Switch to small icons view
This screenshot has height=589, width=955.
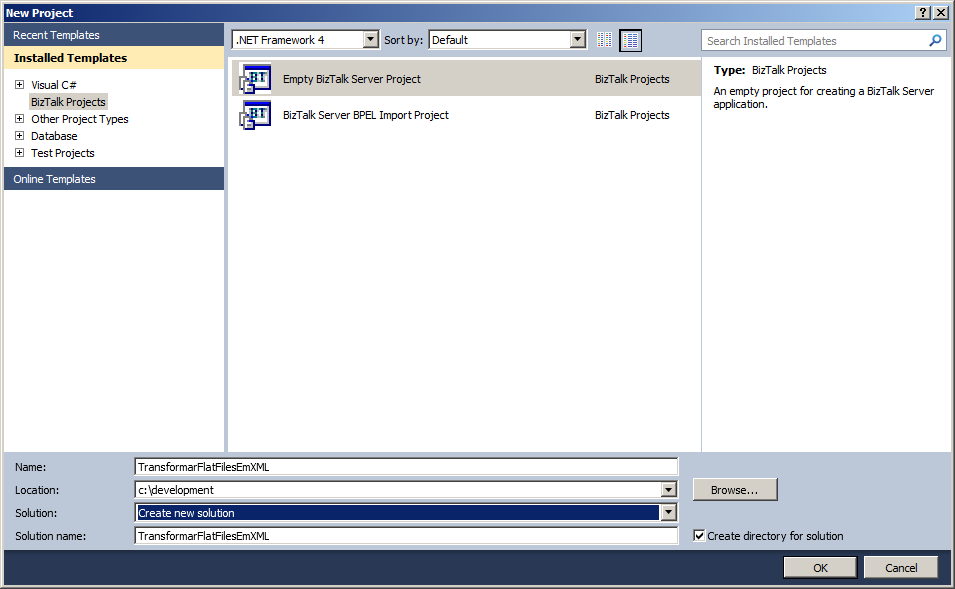pos(604,40)
